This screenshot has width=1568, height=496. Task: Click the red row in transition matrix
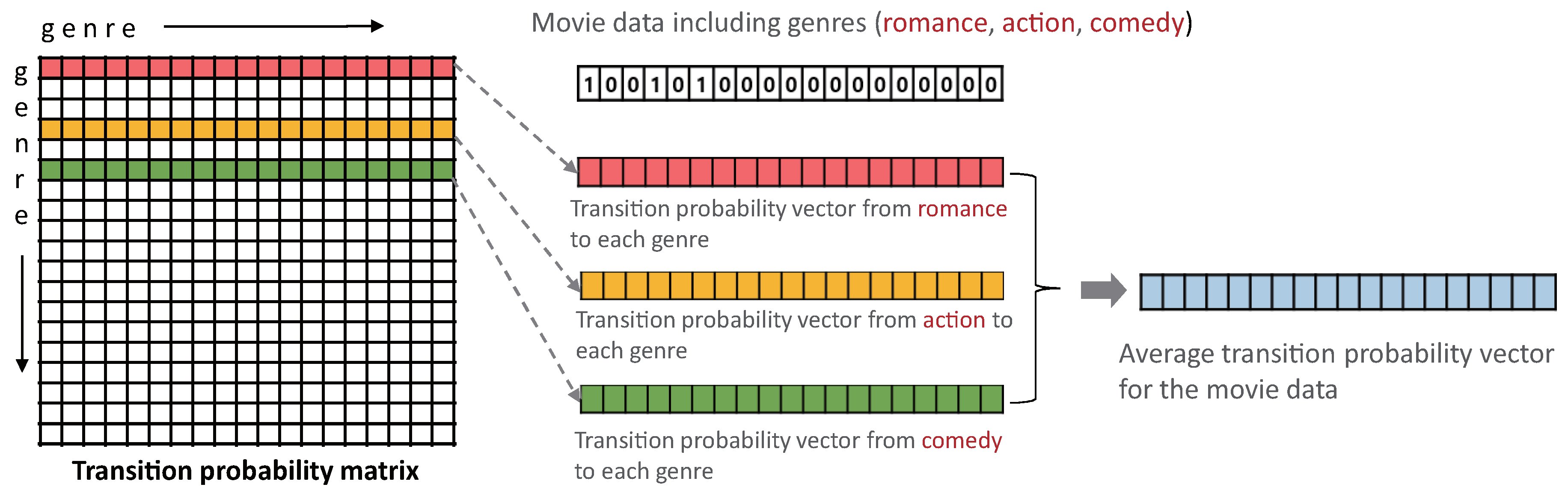246,68
